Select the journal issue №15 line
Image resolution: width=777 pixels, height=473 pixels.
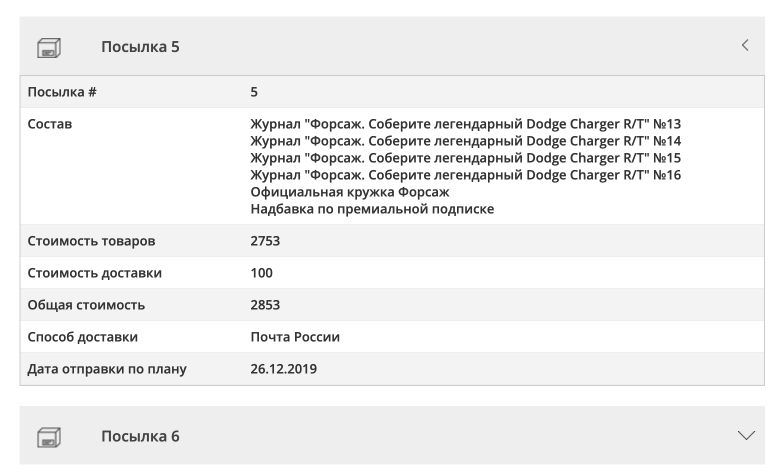coord(465,158)
